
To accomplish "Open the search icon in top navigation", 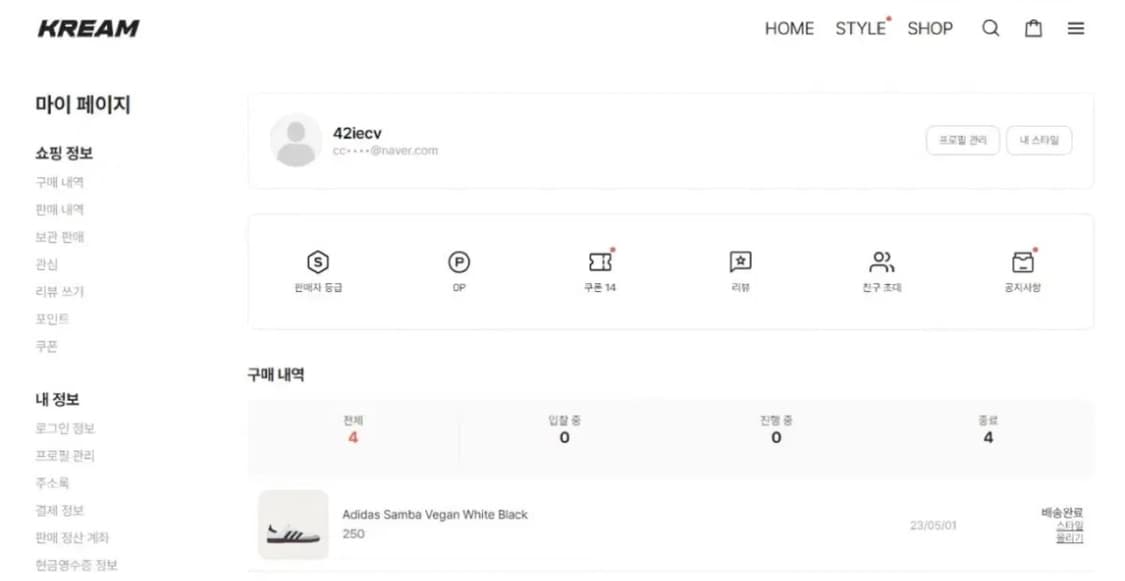I will coord(990,28).
